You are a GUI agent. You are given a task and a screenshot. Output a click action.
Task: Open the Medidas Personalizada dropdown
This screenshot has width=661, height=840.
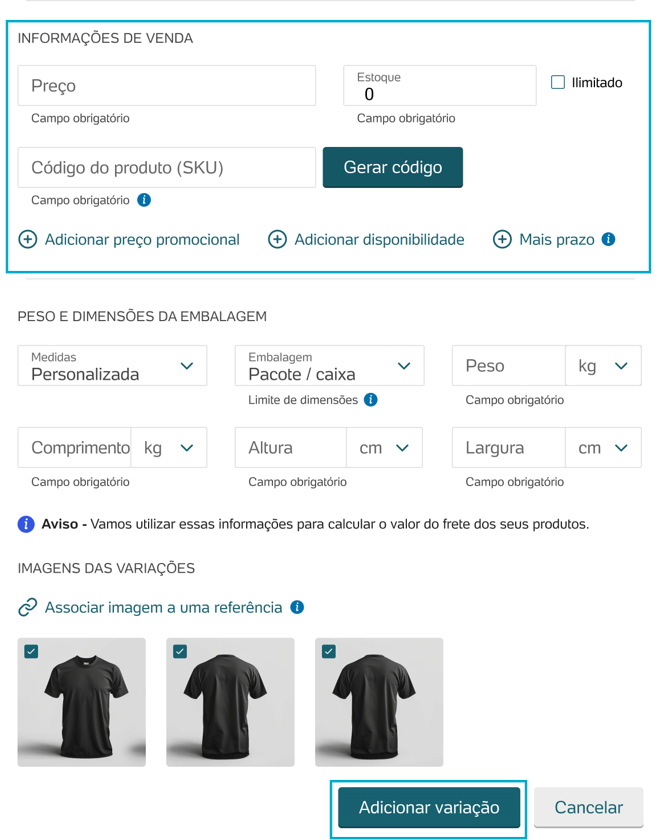112,366
